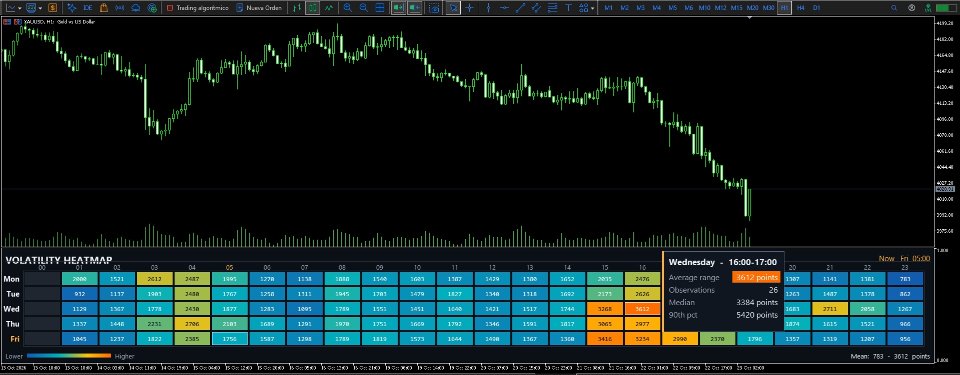Viewport: 960px width, 375px height.
Task: Switch to D1 timeframe
Action: coord(817,8)
